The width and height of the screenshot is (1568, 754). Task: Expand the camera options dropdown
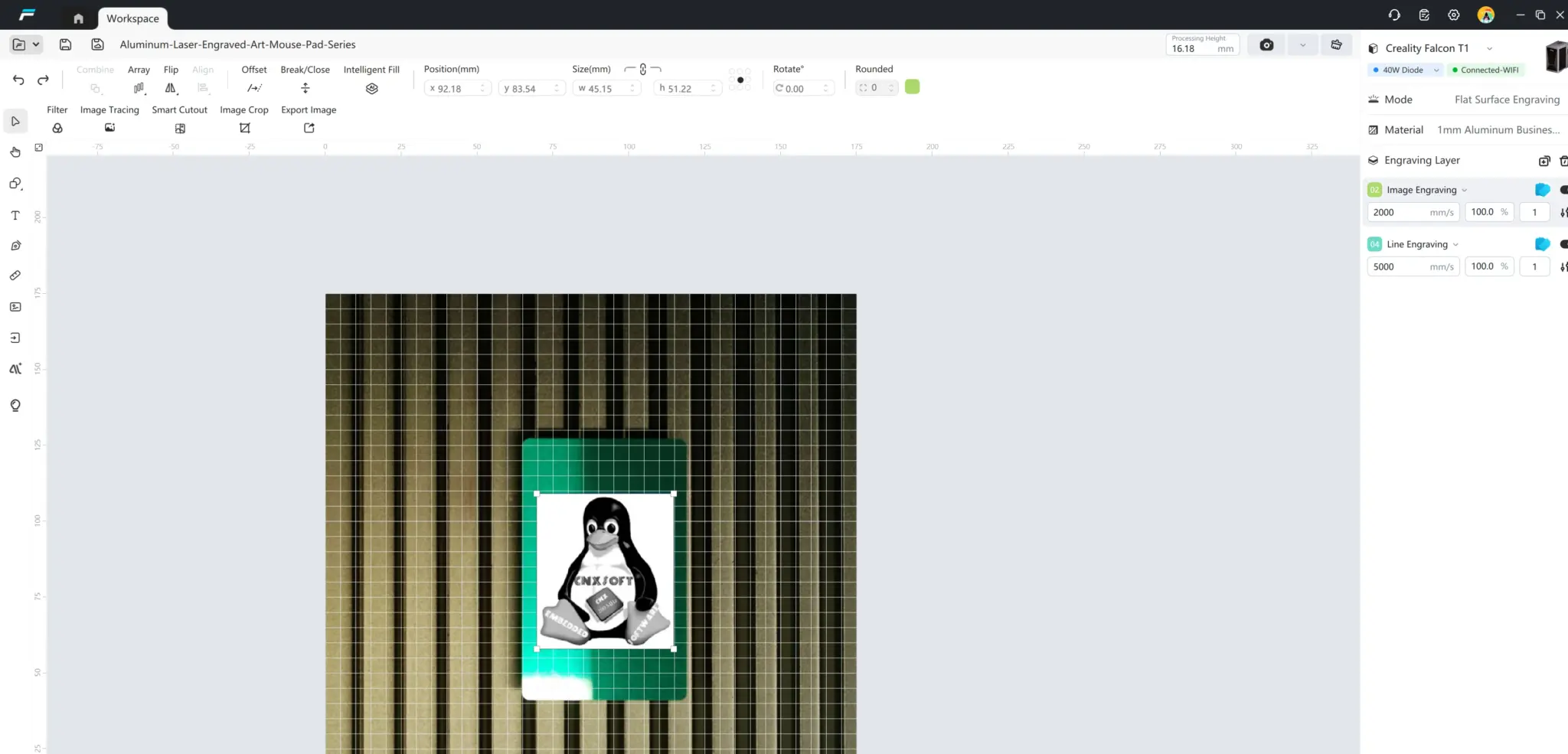click(x=1302, y=45)
